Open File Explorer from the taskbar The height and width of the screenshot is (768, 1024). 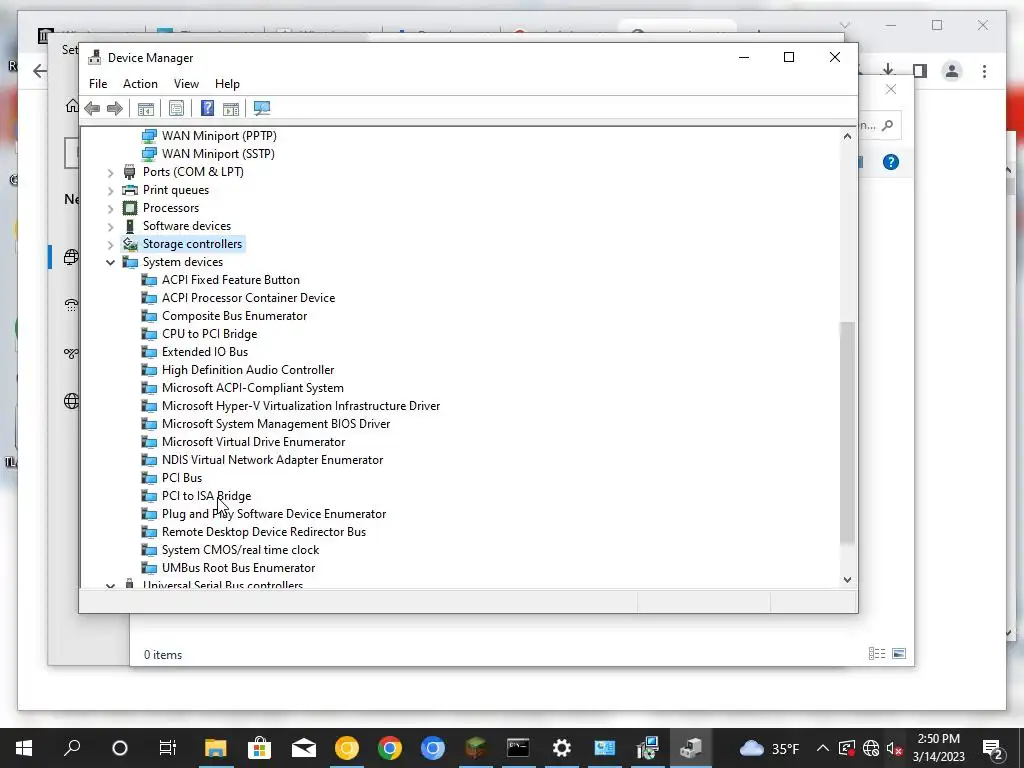[x=216, y=748]
